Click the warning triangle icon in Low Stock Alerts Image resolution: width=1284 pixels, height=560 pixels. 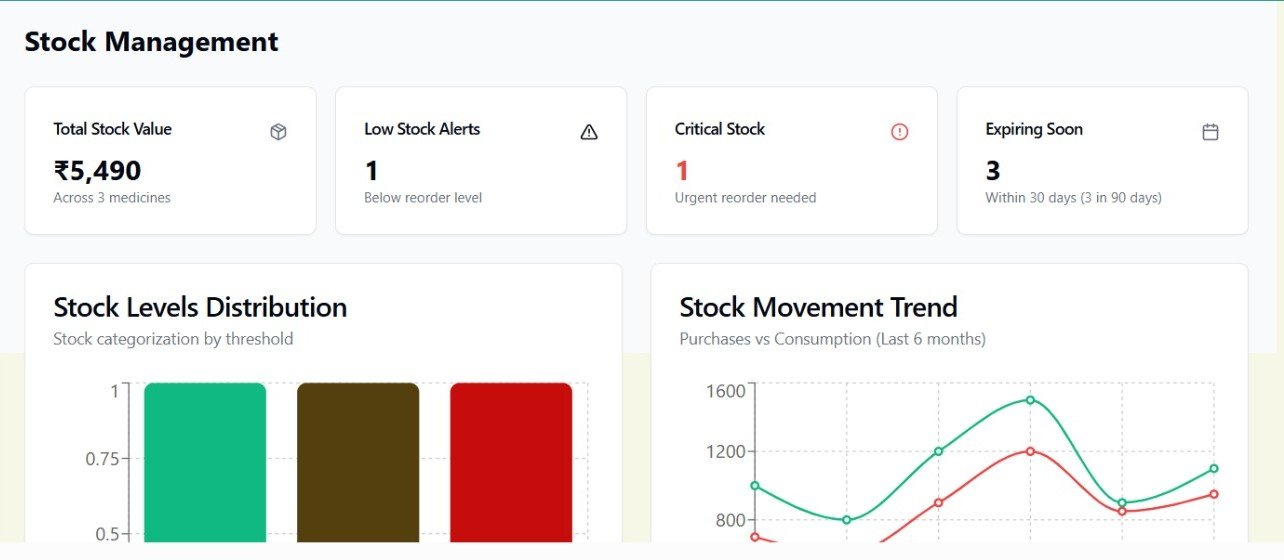click(589, 132)
